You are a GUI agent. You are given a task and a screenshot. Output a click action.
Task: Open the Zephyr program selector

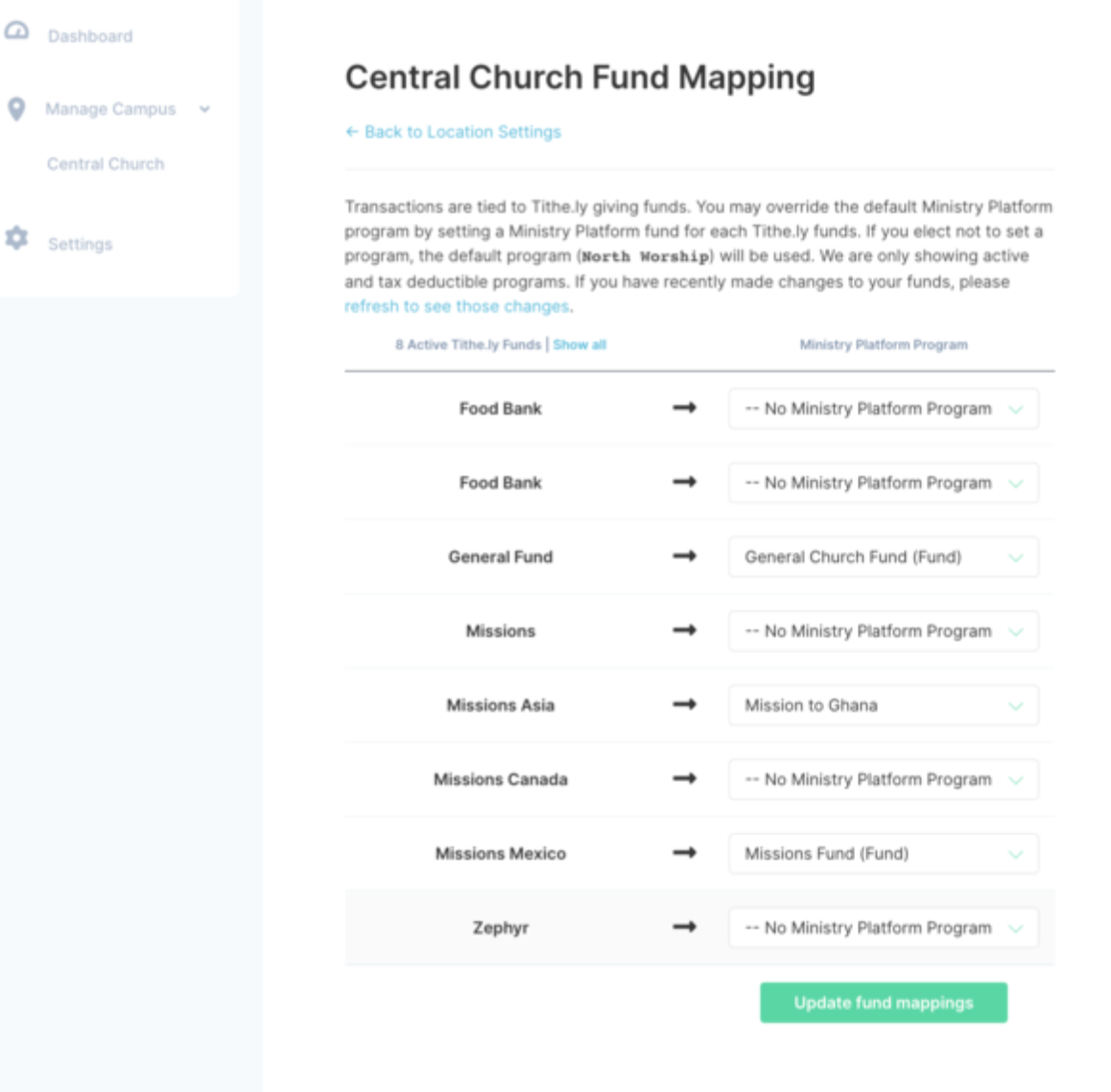click(882, 927)
